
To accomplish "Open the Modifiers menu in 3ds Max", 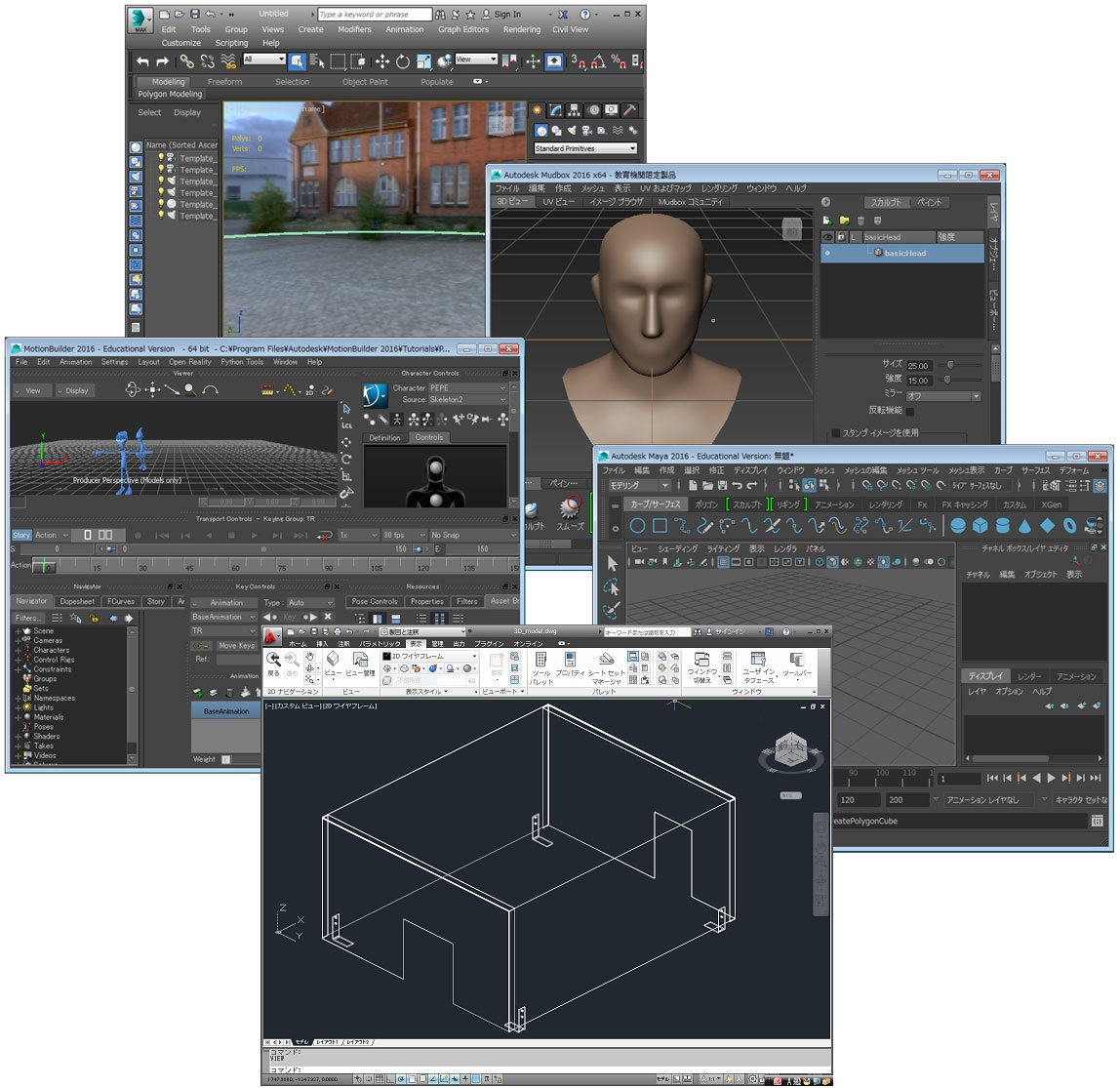I will tap(354, 29).
